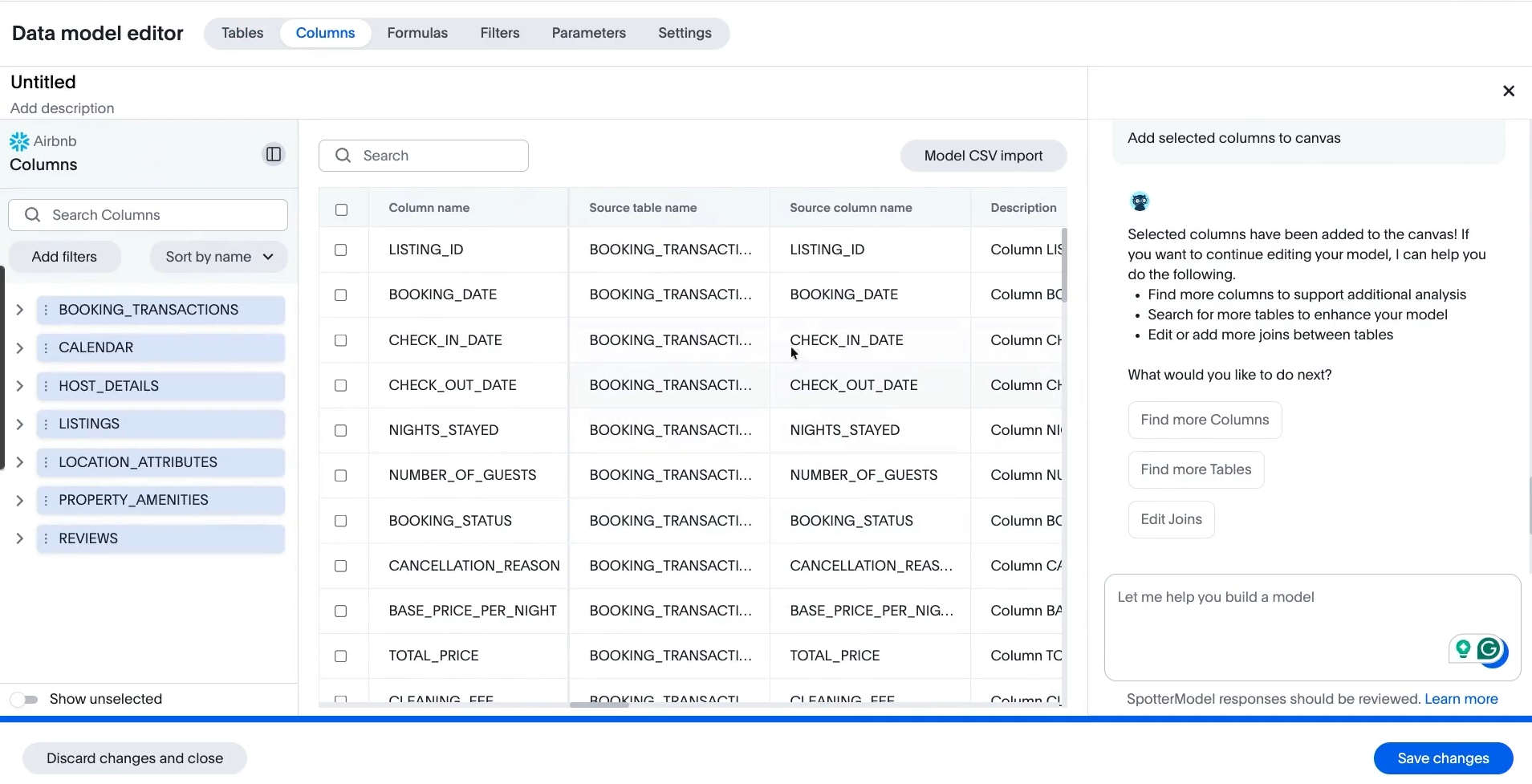Click the Grammarly icon in chat box
Screen dimensions: 1532x784
pos(1489,648)
